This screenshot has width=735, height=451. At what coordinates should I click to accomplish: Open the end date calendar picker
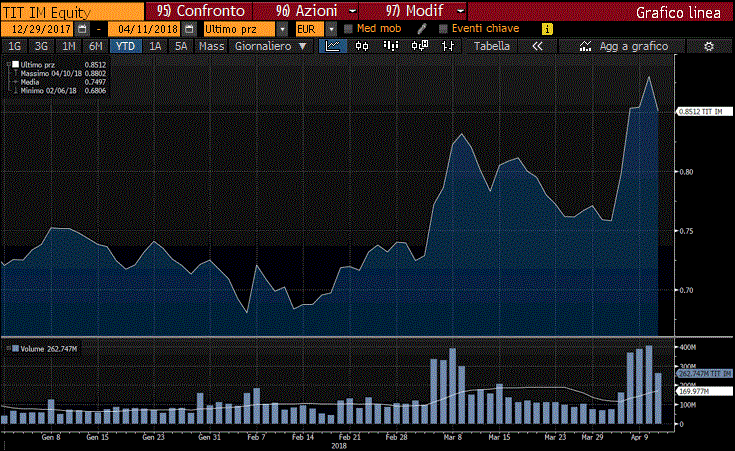[x=189, y=29]
